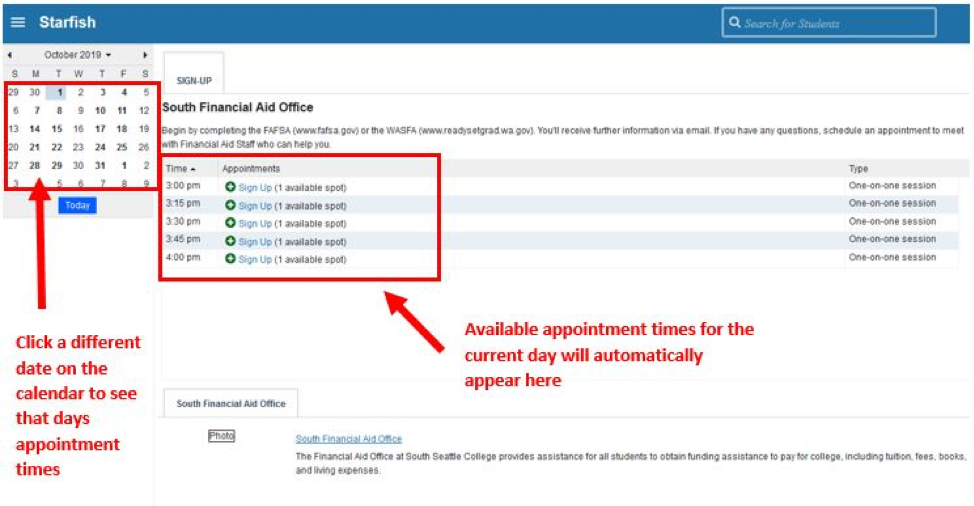
Task: Click One-on-one session for 3:00 pm row
Action: (892, 186)
